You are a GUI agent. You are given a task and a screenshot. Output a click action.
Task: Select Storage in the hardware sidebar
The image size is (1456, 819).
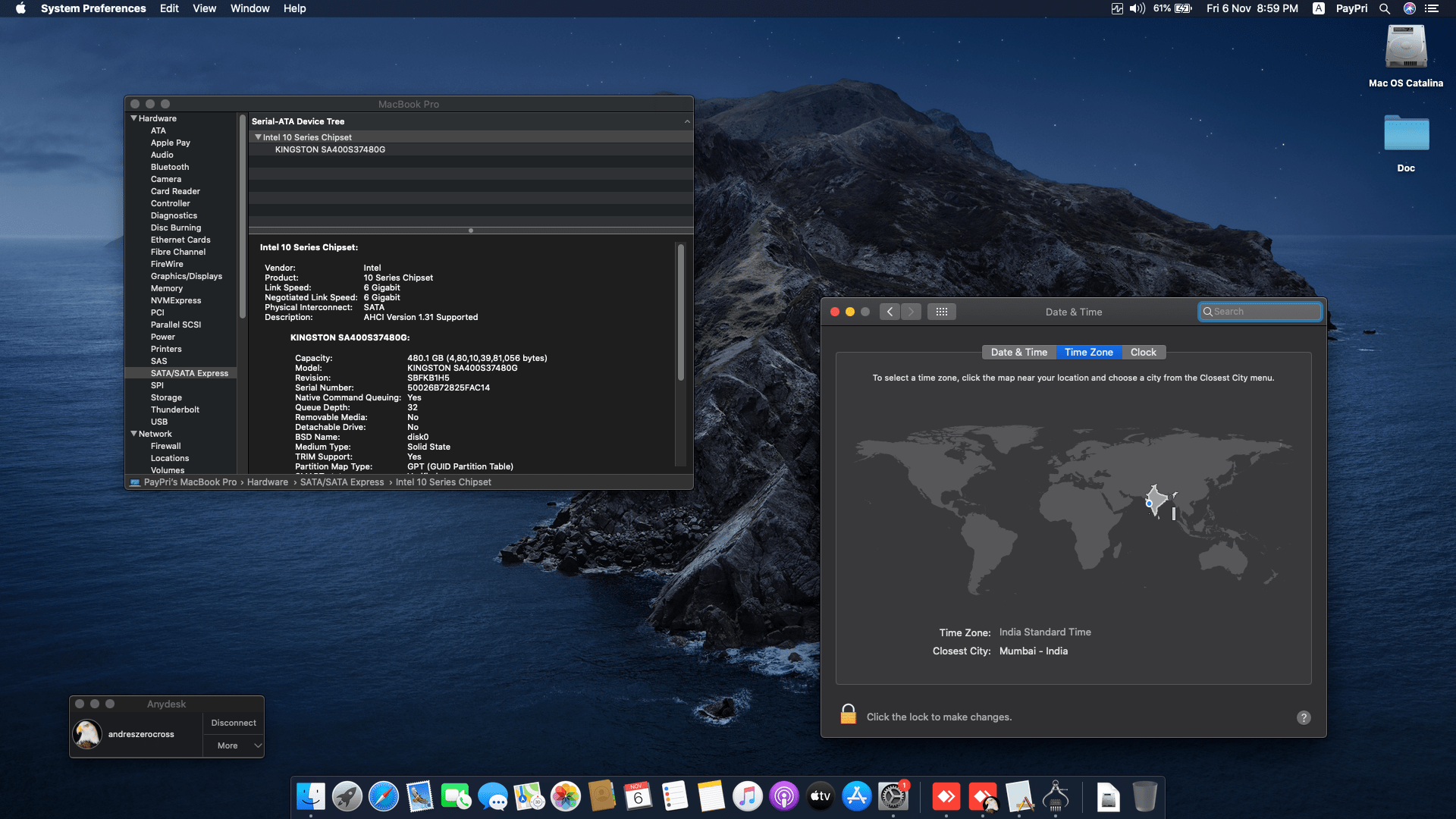pos(166,397)
